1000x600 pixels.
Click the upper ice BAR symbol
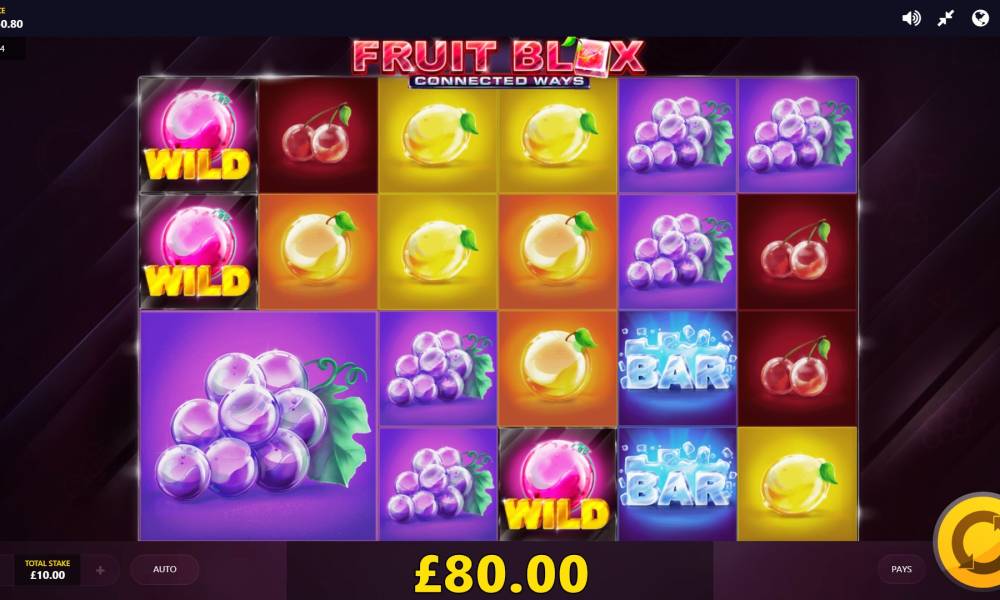[677, 368]
